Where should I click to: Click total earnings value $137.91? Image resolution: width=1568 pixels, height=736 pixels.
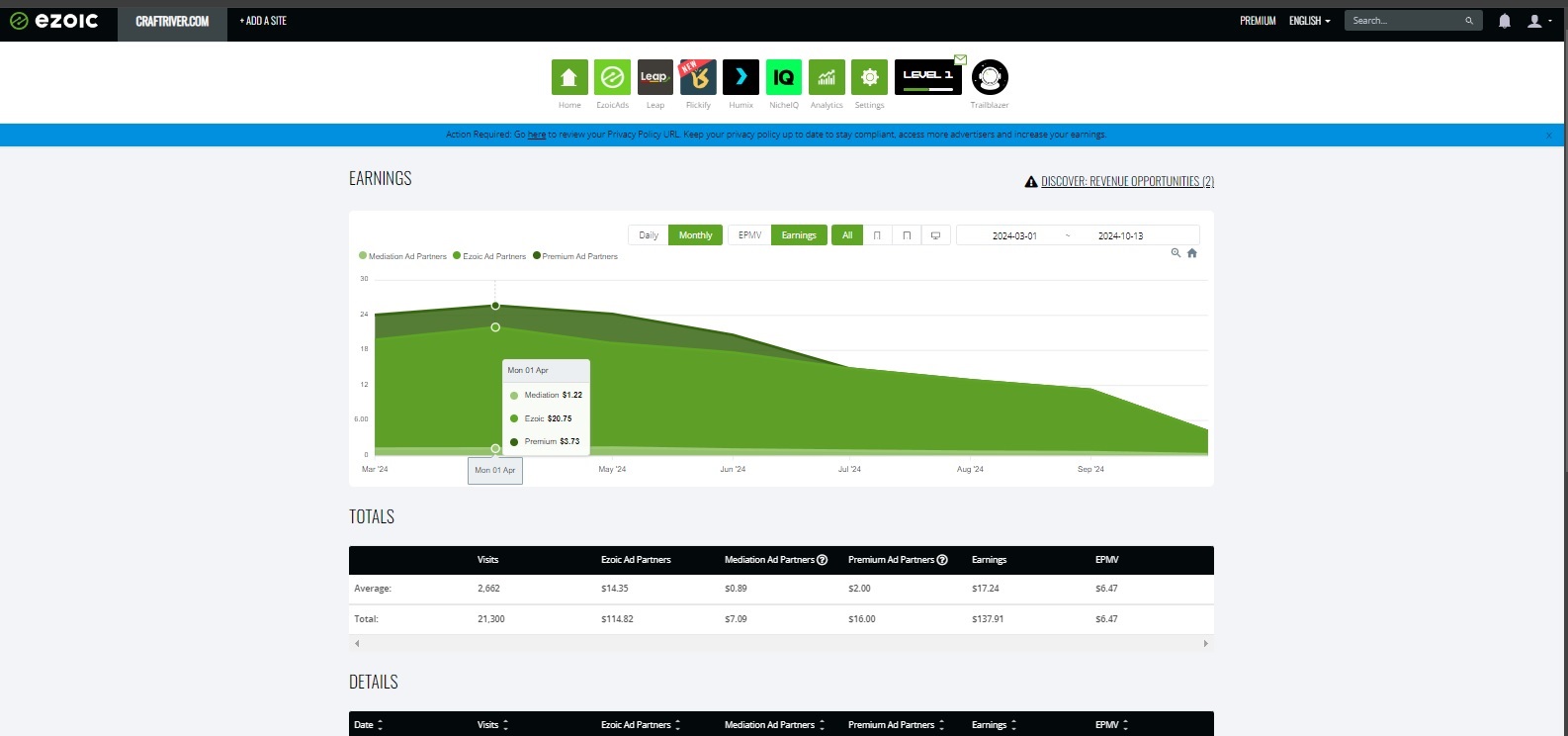point(988,619)
